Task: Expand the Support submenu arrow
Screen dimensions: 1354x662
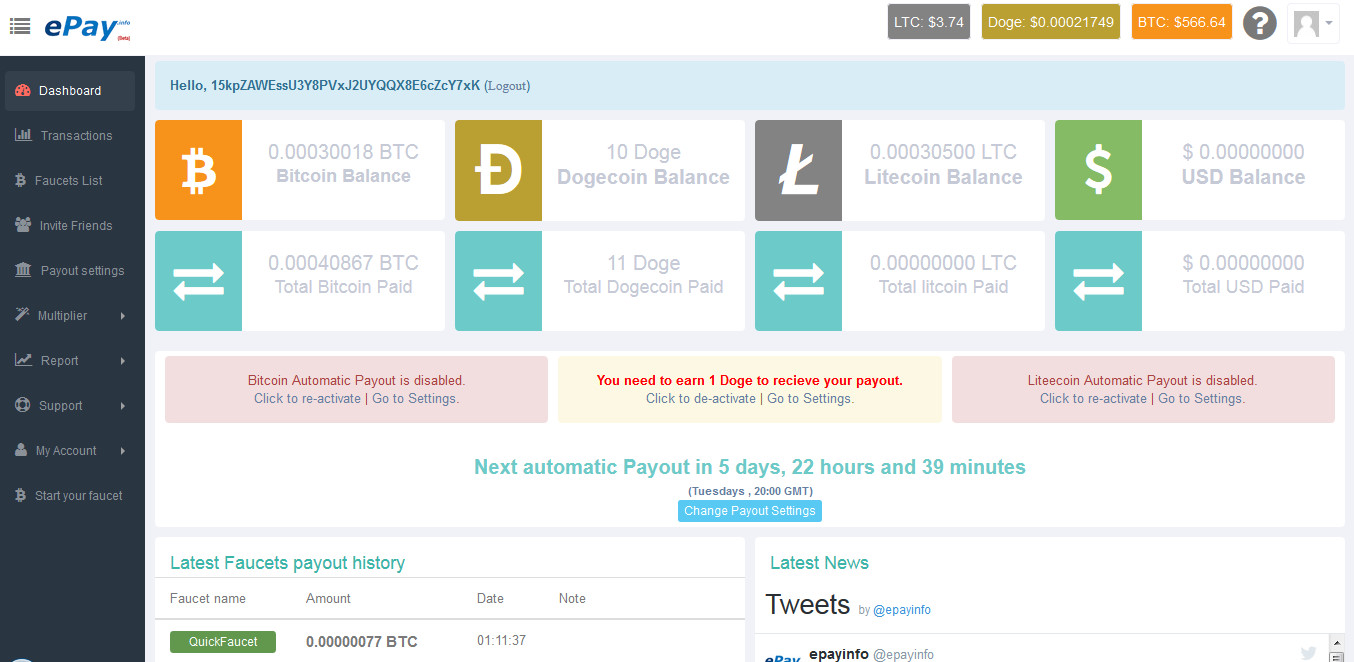Action: point(123,406)
